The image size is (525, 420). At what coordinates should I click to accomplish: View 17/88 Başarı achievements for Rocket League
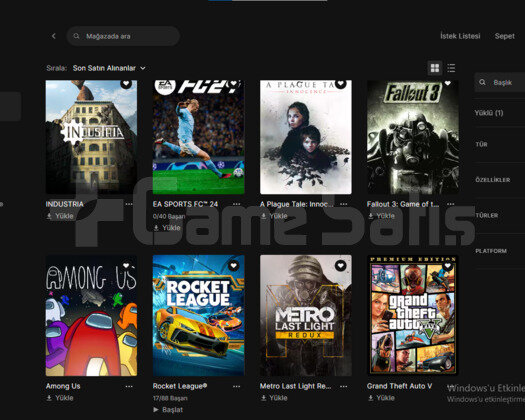[x=170, y=398]
